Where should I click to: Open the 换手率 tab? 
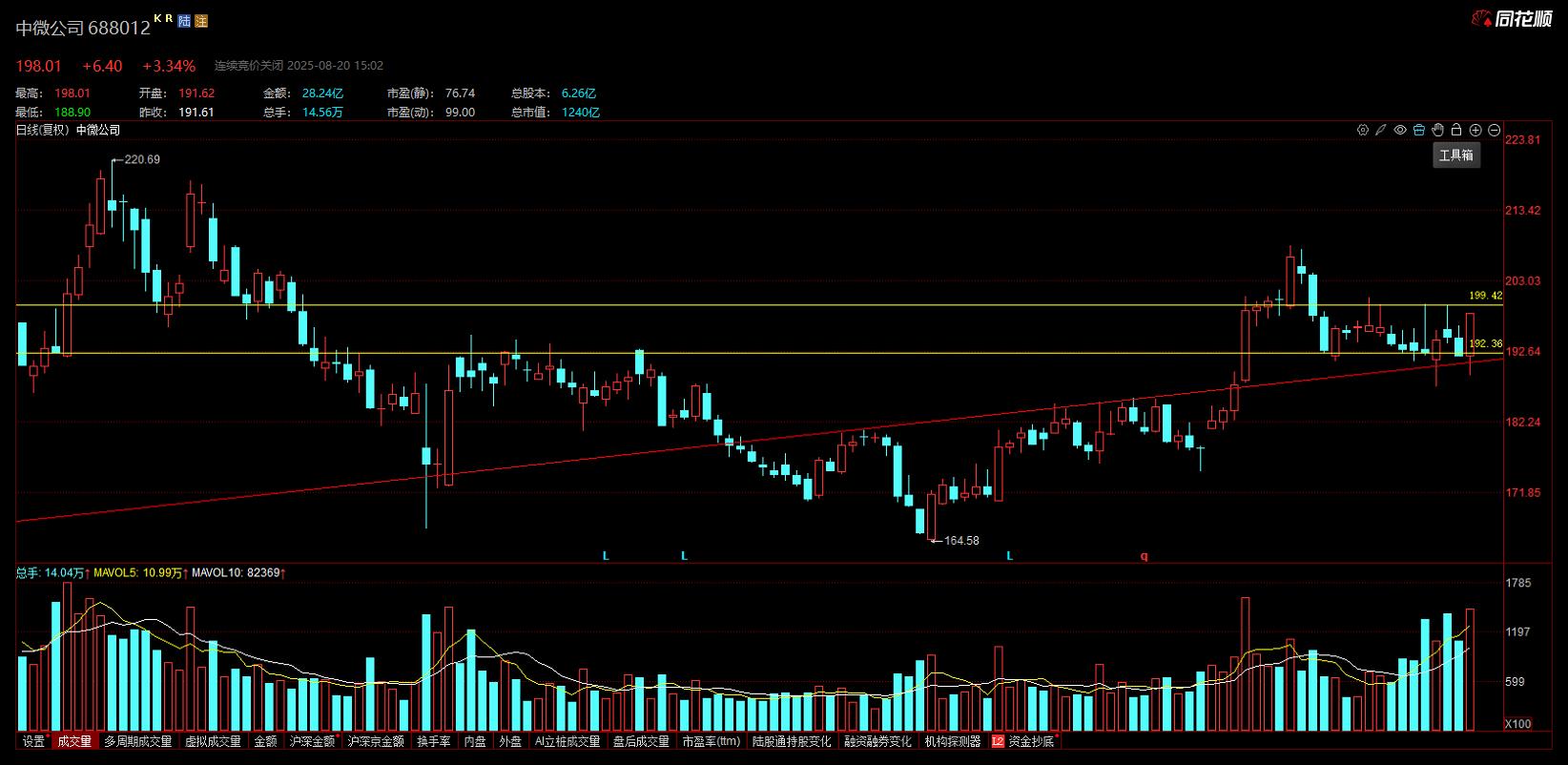434,741
